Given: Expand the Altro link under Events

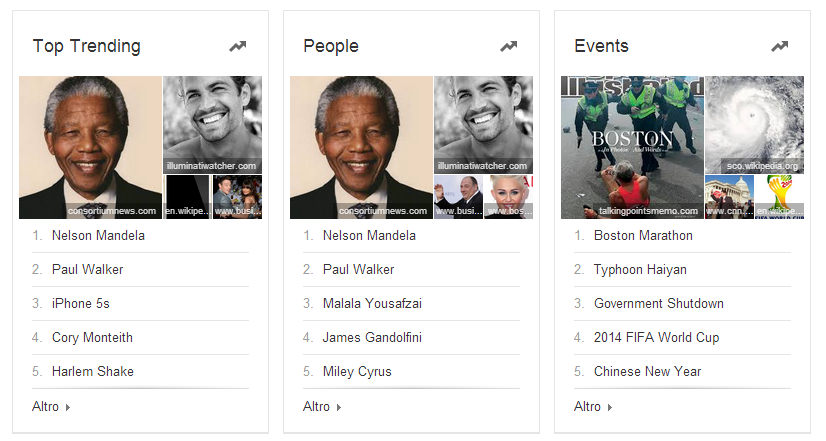Looking at the screenshot, I should [x=594, y=406].
